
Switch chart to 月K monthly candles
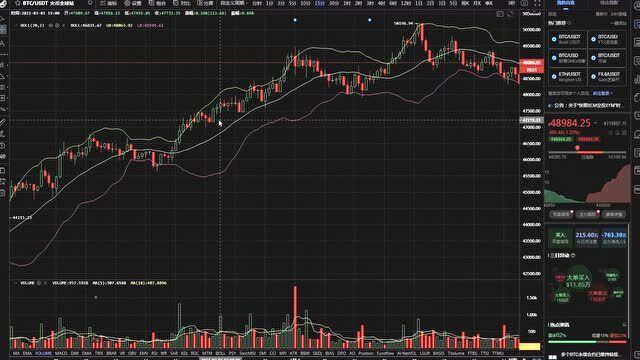pos(476,3)
